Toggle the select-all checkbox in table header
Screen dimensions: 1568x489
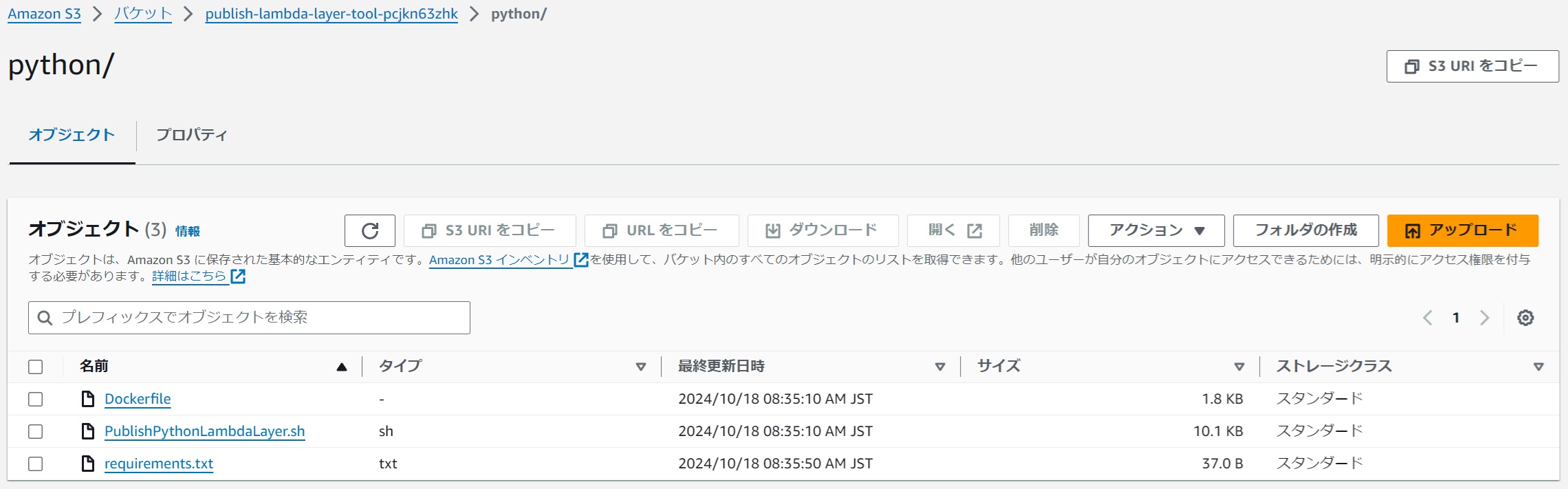(x=36, y=367)
